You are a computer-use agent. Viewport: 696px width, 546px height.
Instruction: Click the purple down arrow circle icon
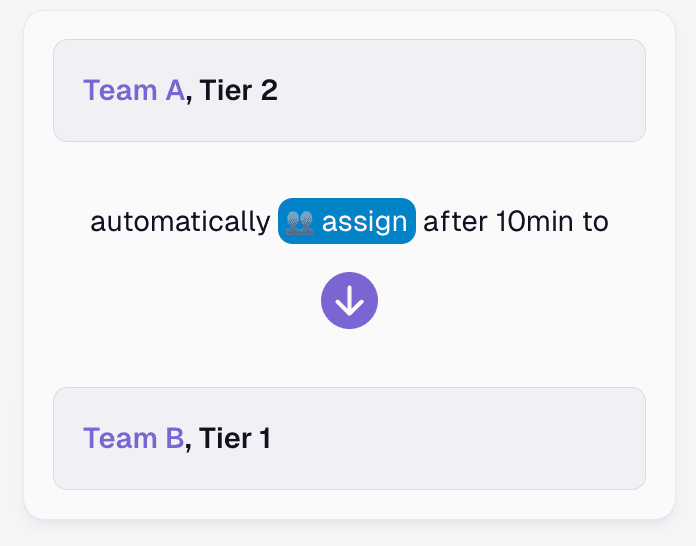[x=349, y=301]
